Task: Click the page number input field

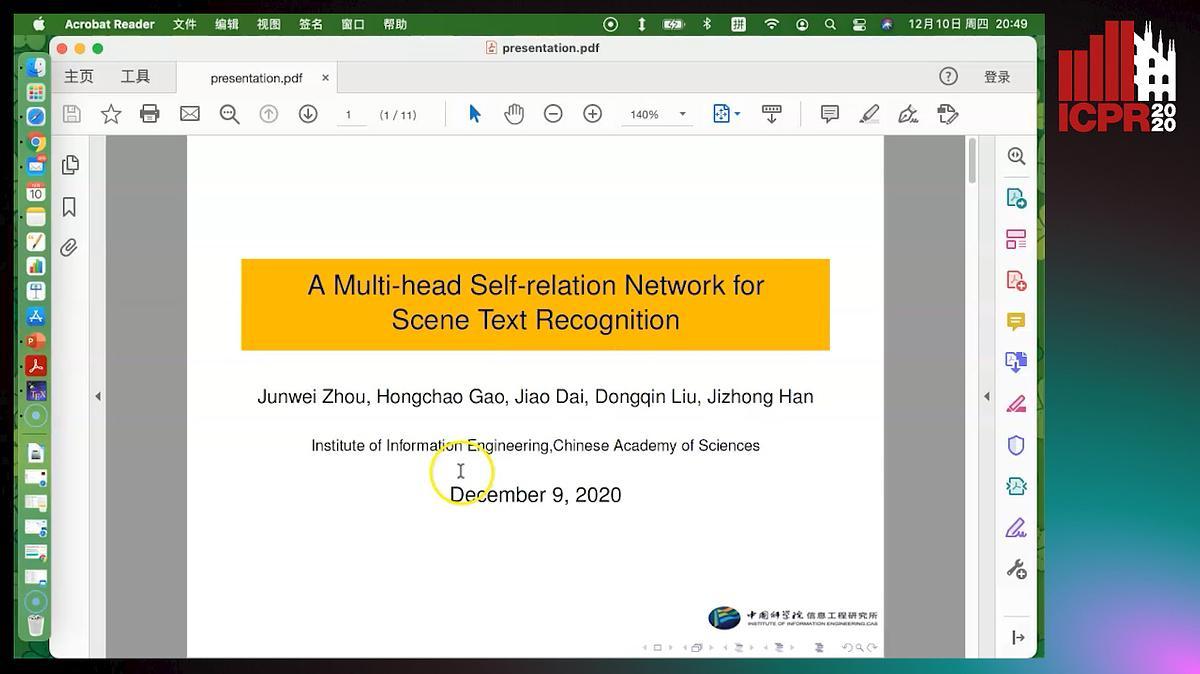Action: tap(349, 115)
